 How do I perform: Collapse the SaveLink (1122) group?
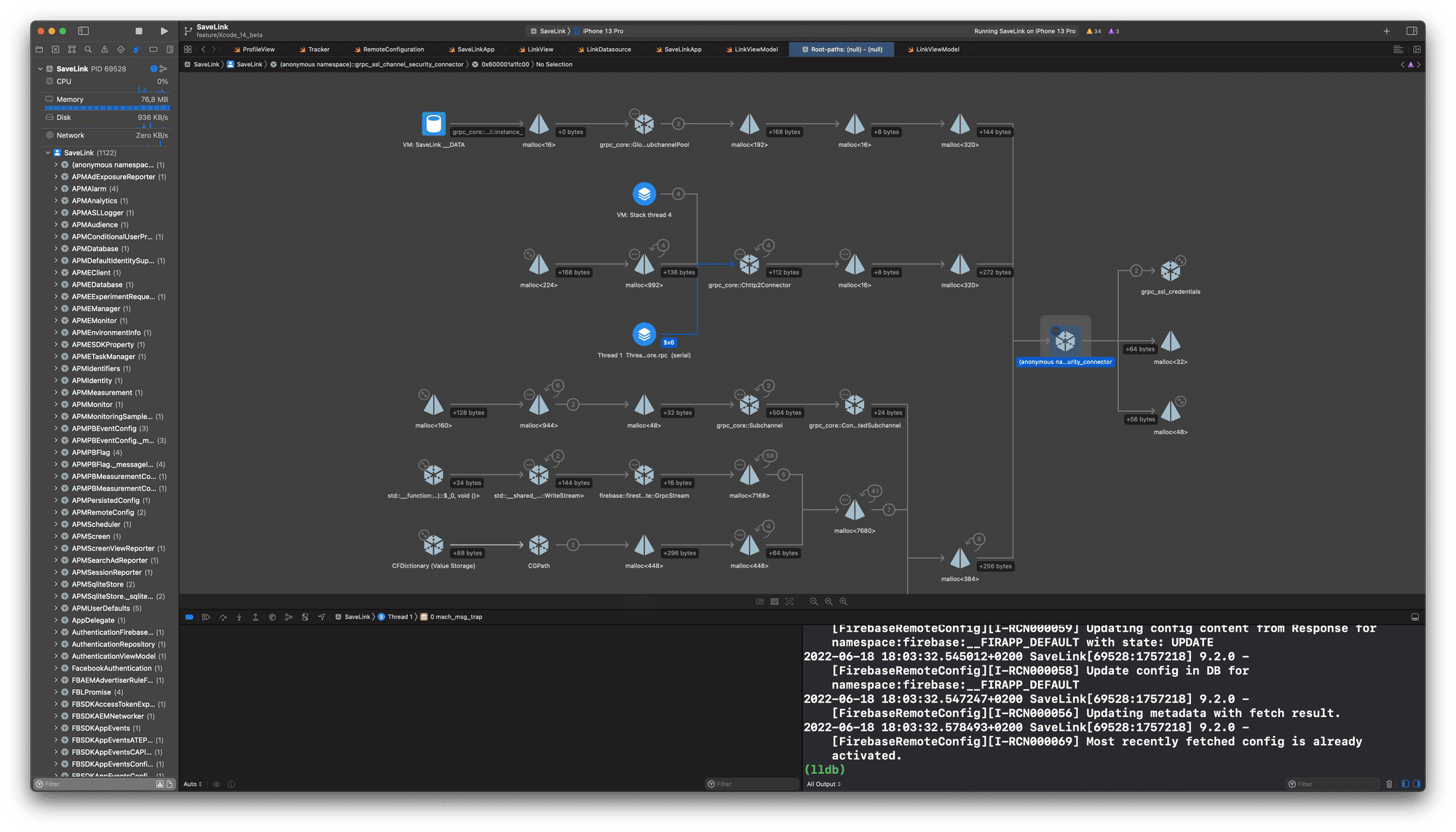48,153
